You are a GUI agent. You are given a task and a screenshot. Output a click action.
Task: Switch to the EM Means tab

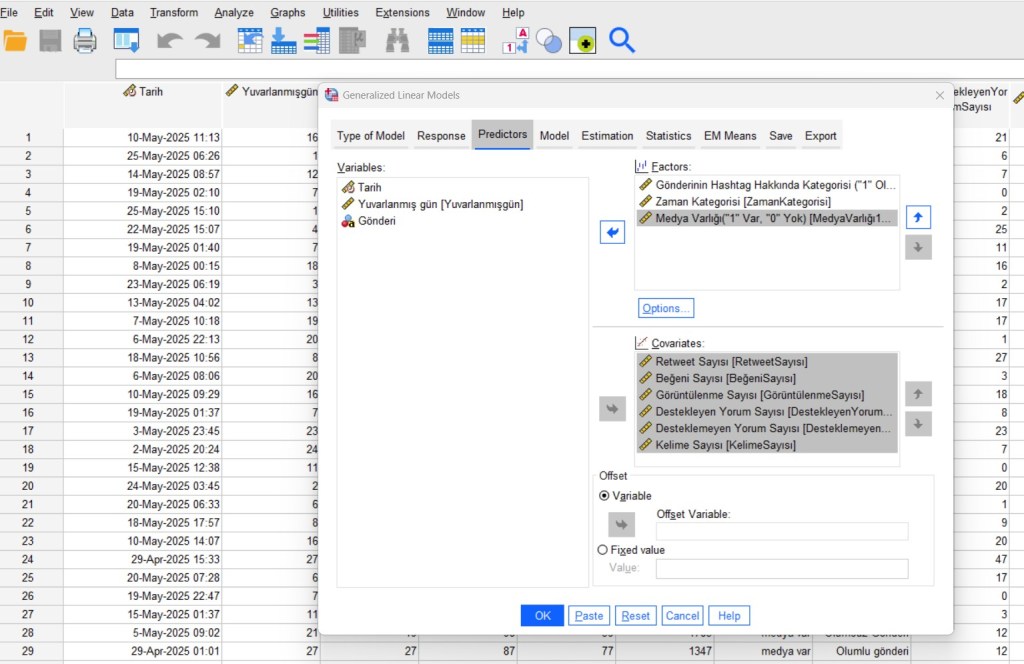click(729, 136)
